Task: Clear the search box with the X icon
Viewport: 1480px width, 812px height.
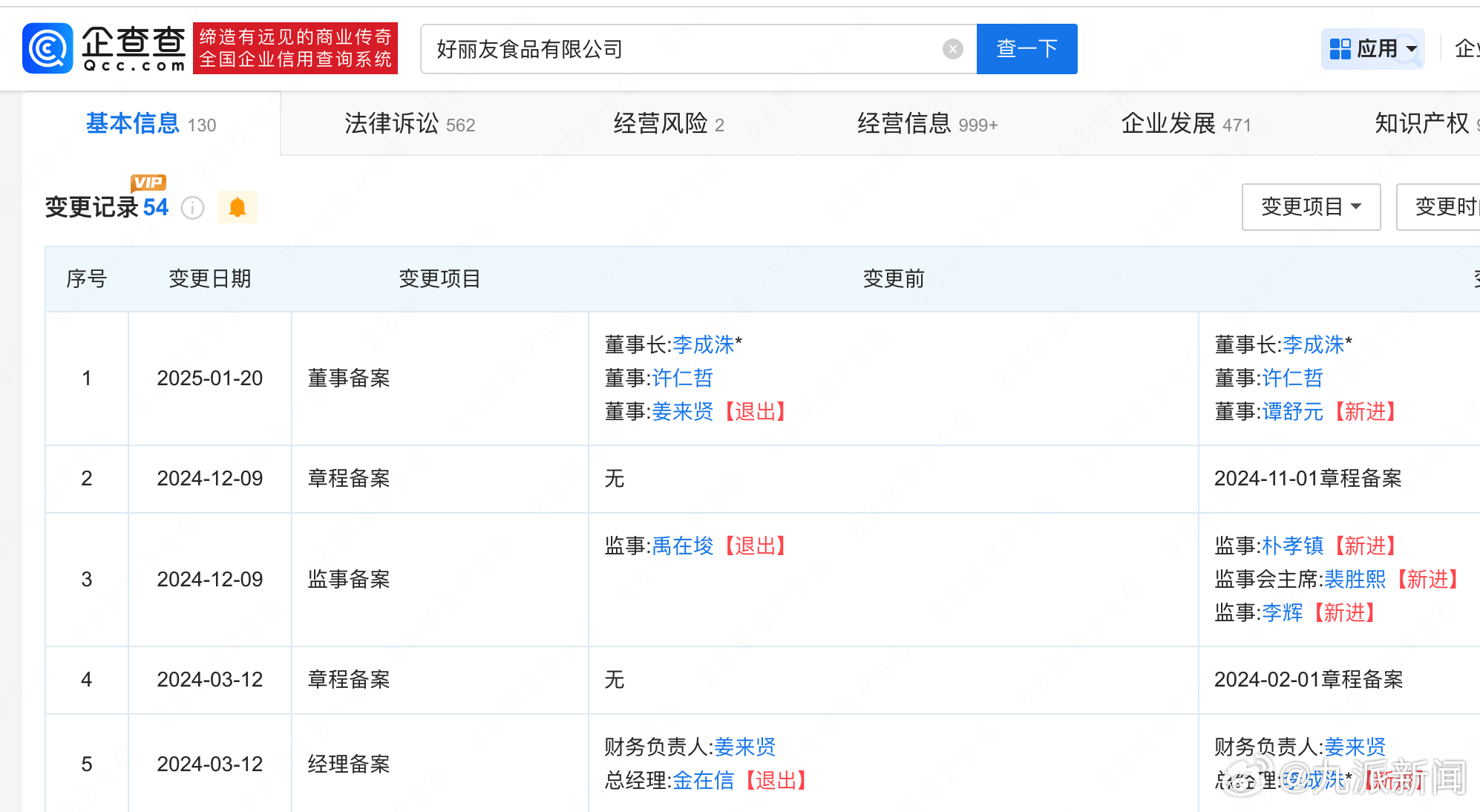Action: click(x=952, y=49)
